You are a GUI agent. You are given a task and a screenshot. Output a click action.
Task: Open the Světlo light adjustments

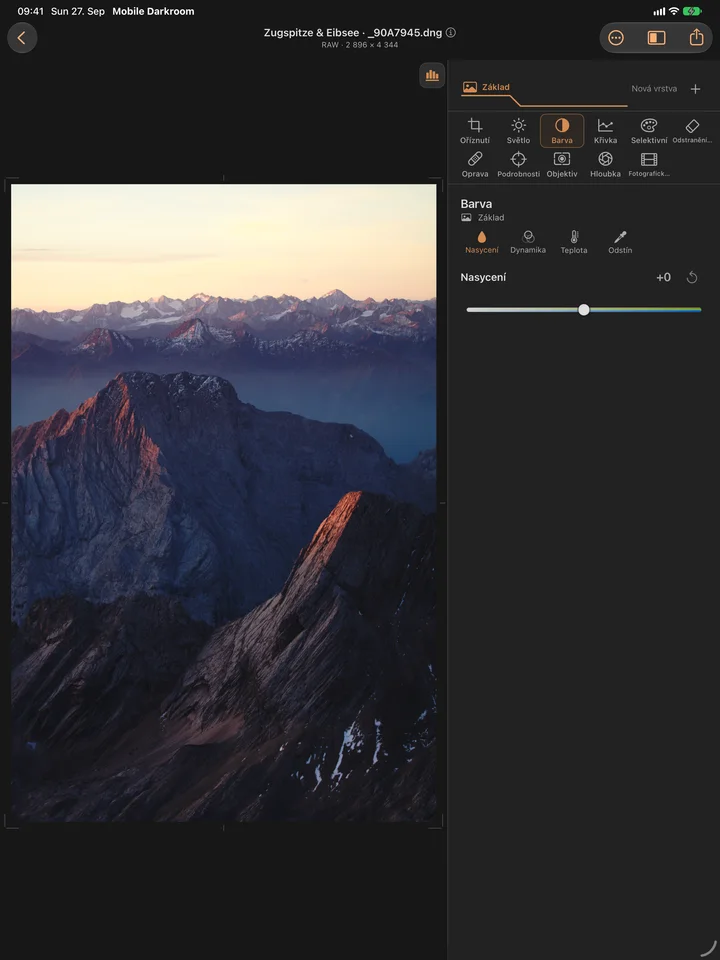518,131
